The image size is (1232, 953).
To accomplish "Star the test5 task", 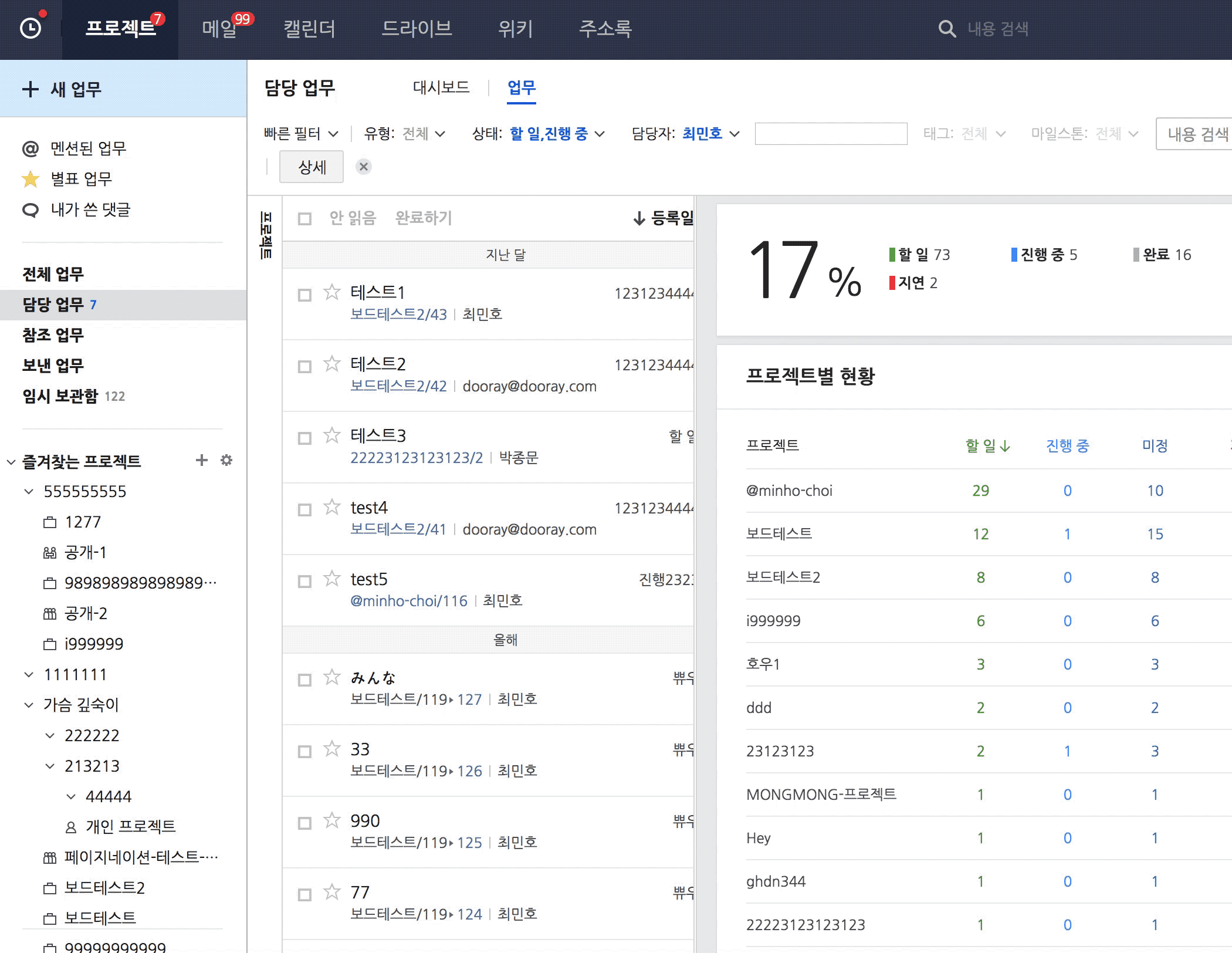I will [x=332, y=579].
